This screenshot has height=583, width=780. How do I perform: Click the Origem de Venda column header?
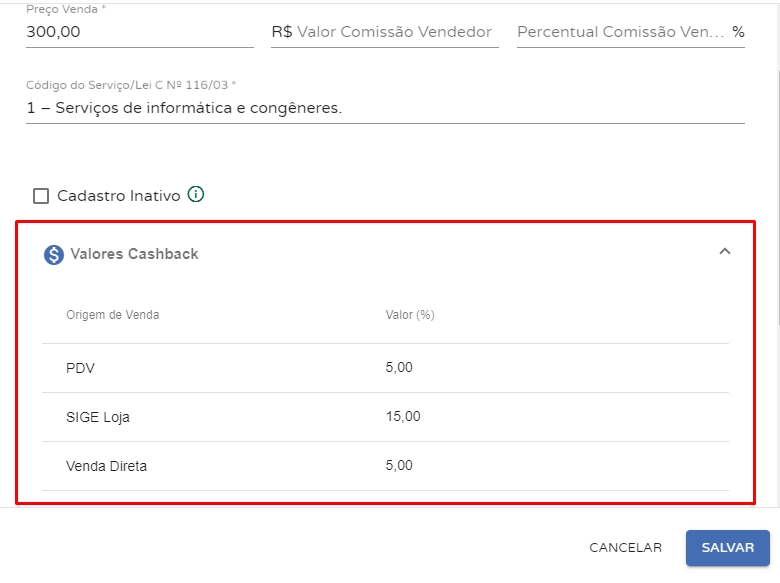(x=112, y=315)
